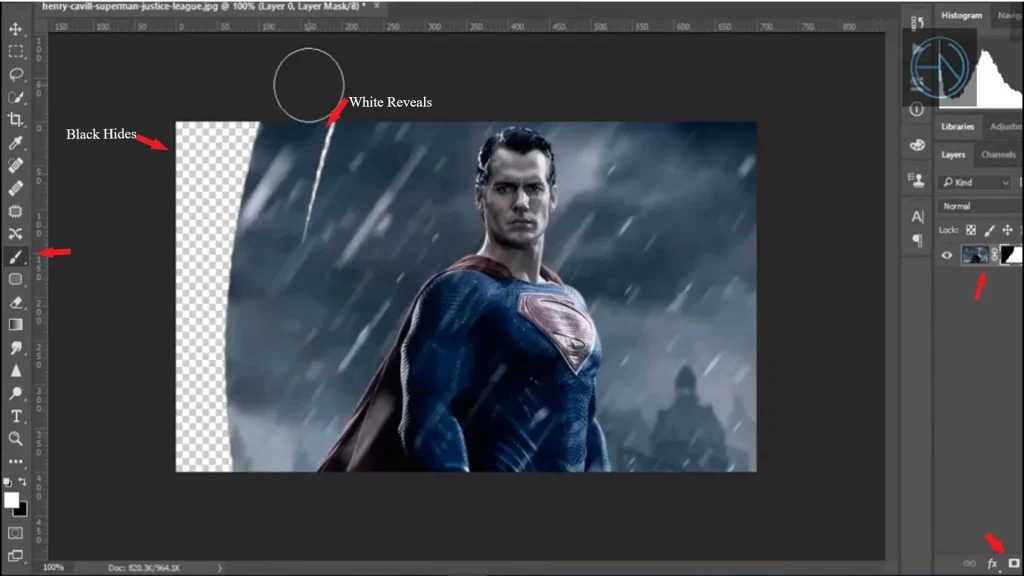The width and height of the screenshot is (1024, 576).
Task: Toggle lock transparent pixels
Action: pyautogui.click(x=971, y=230)
